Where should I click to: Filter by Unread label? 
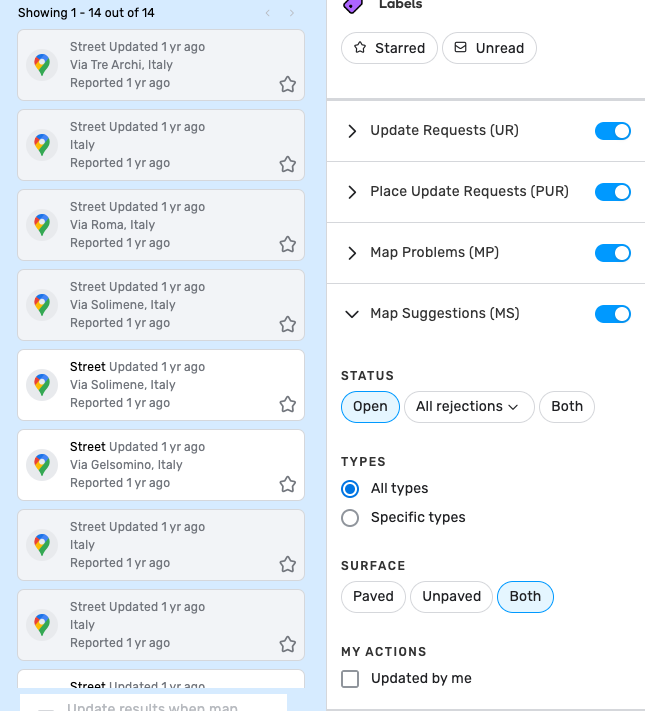[489, 48]
